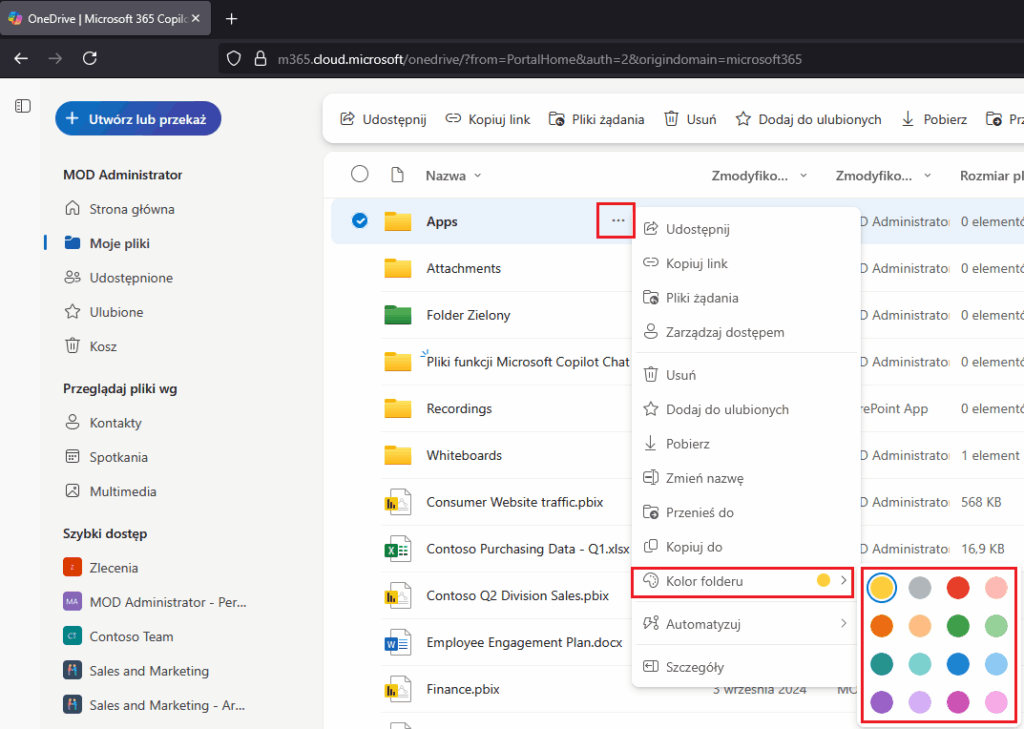This screenshot has height=729, width=1024.
Task: Choose Kopiuj do in context menu
Action: 745,547
